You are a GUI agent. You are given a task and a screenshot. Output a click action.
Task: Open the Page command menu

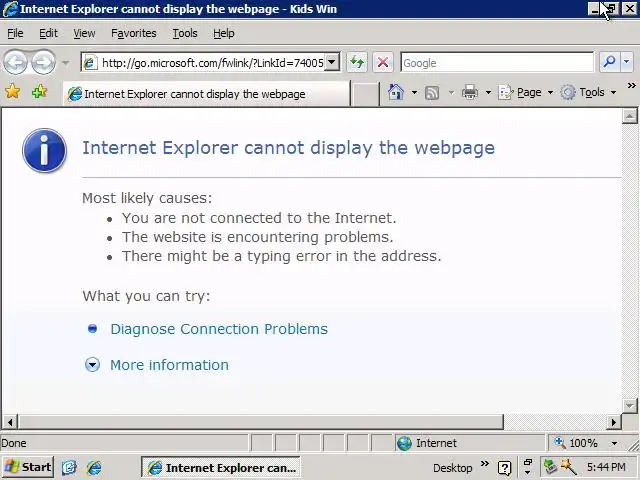click(526, 93)
